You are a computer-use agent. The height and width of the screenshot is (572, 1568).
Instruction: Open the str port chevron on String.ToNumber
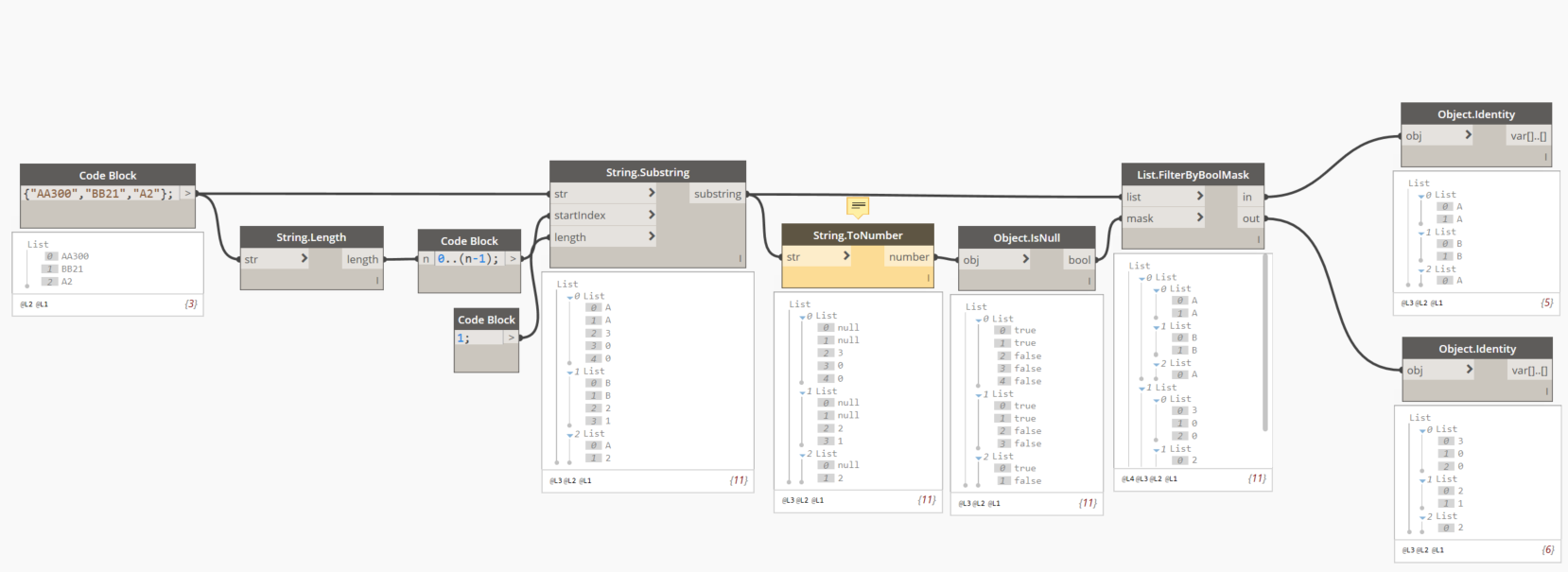pos(846,256)
